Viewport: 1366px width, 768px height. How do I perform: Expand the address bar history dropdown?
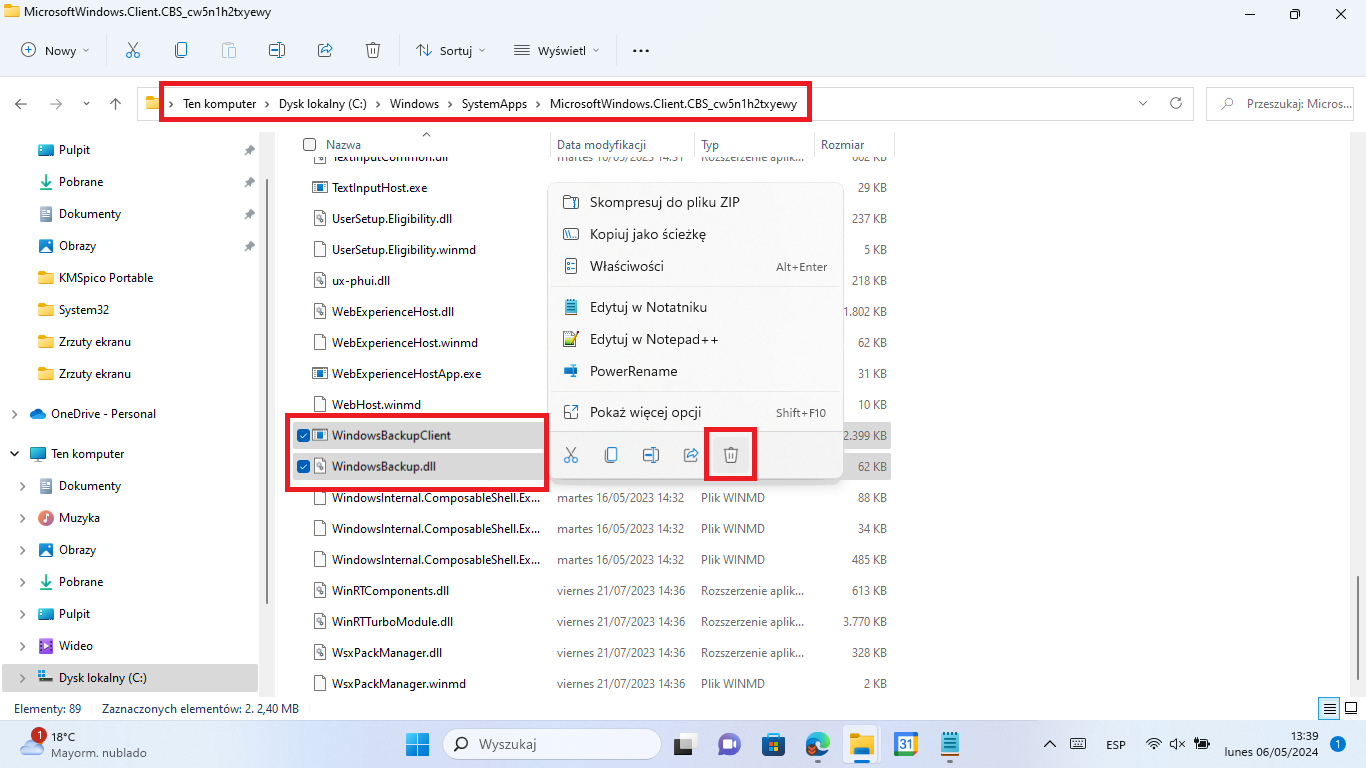1143,103
